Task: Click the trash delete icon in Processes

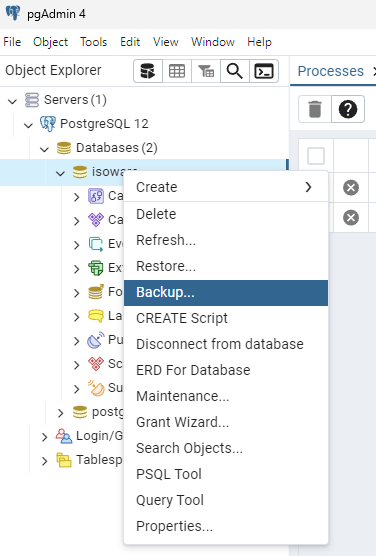Action: click(x=315, y=109)
